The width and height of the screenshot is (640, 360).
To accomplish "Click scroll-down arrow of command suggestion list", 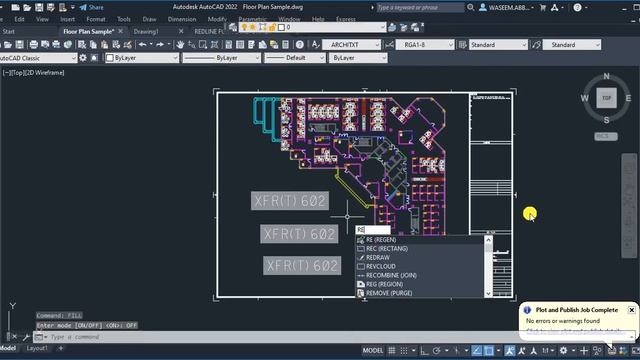I will pyautogui.click(x=489, y=293).
